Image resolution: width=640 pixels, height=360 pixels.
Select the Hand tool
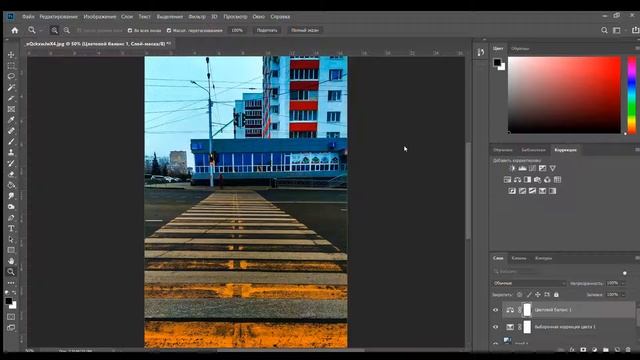[x=11, y=261]
